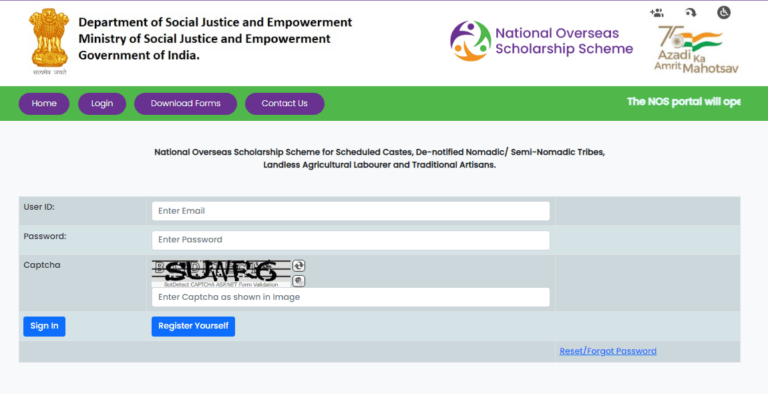Click the Government of India emblem
The height and width of the screenshot is (394, 768).
(x=49, y=42)
